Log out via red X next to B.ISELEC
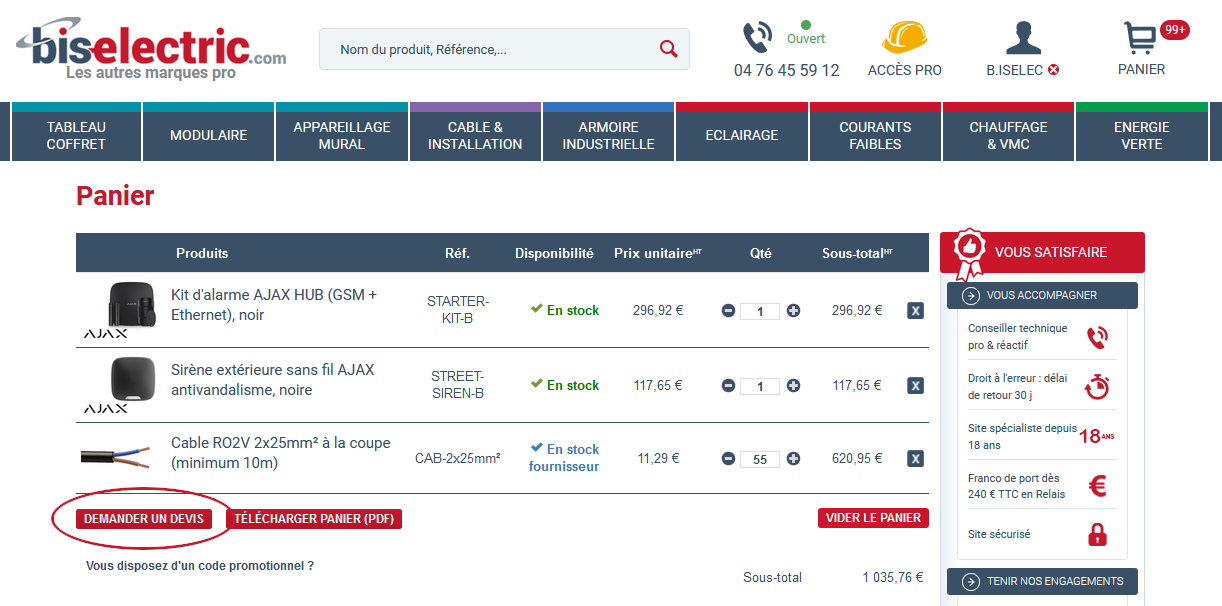Viewport: 1222px width, 606px height. coord(1053,70)
